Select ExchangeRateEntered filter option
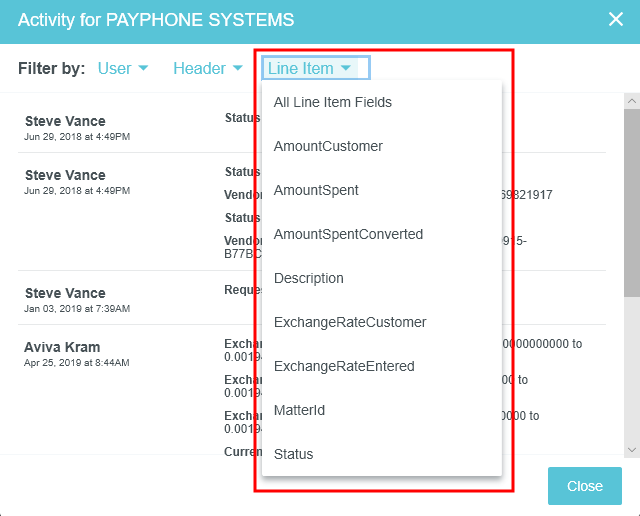This screenshot has width=640, height=516. coord(344,366)
